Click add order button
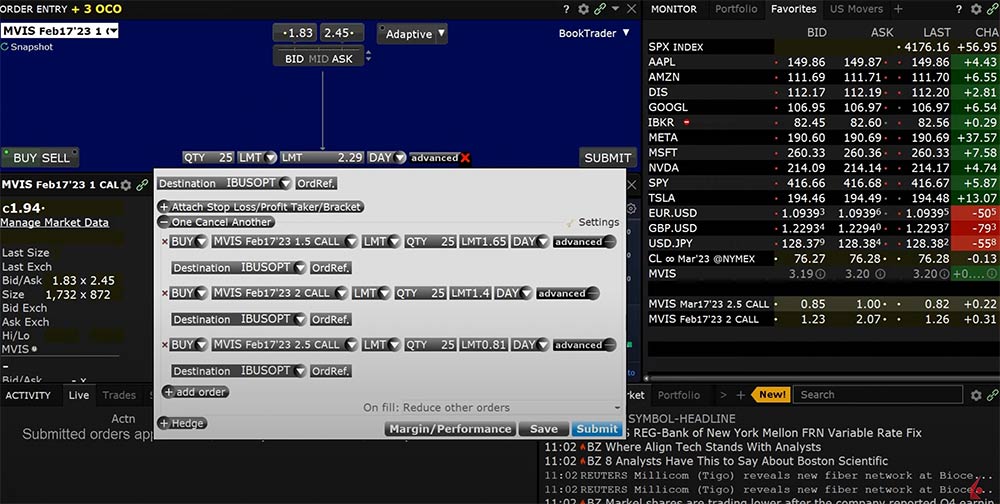The width and height of the screenshot is (1000, 504). click(195, 392)
